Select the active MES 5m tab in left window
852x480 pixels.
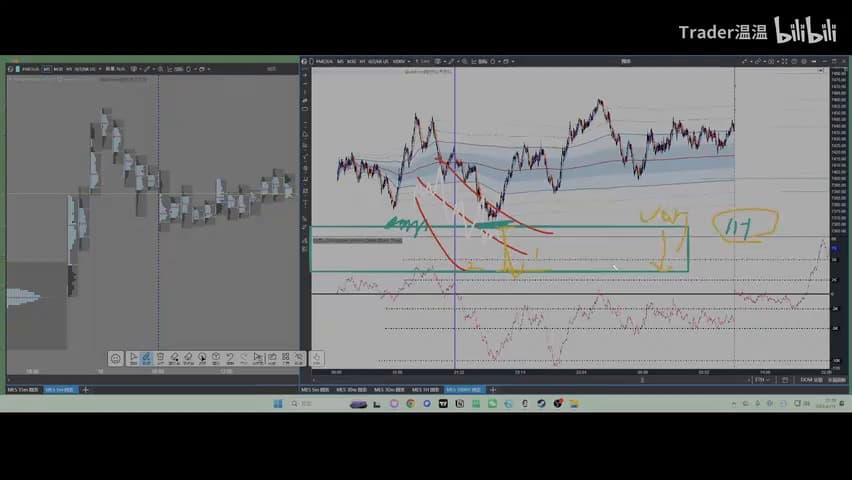59,390
